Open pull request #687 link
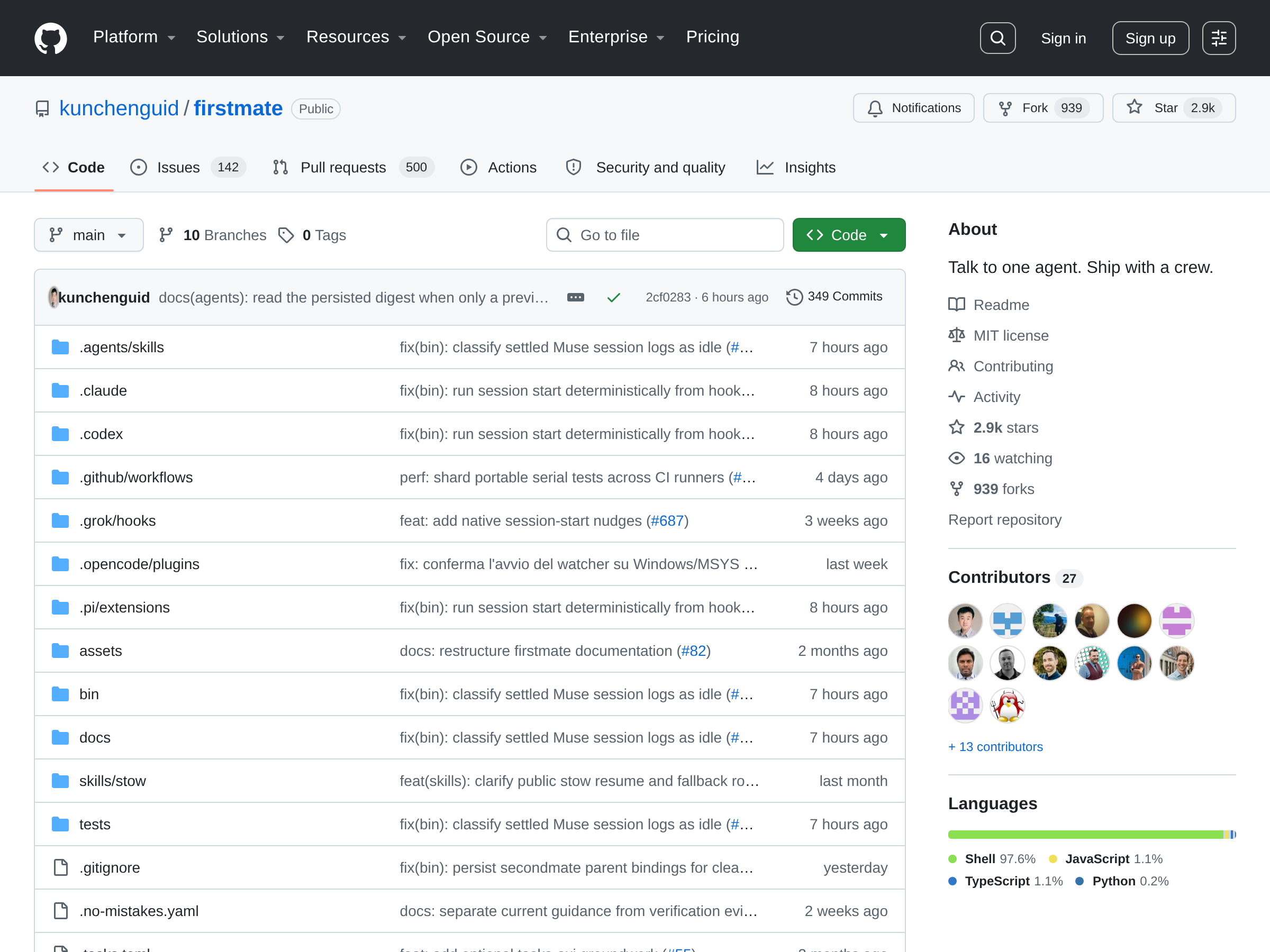The height and width of the screenshot is (952, 1270). pyautogui.click(x=667, y=520)
